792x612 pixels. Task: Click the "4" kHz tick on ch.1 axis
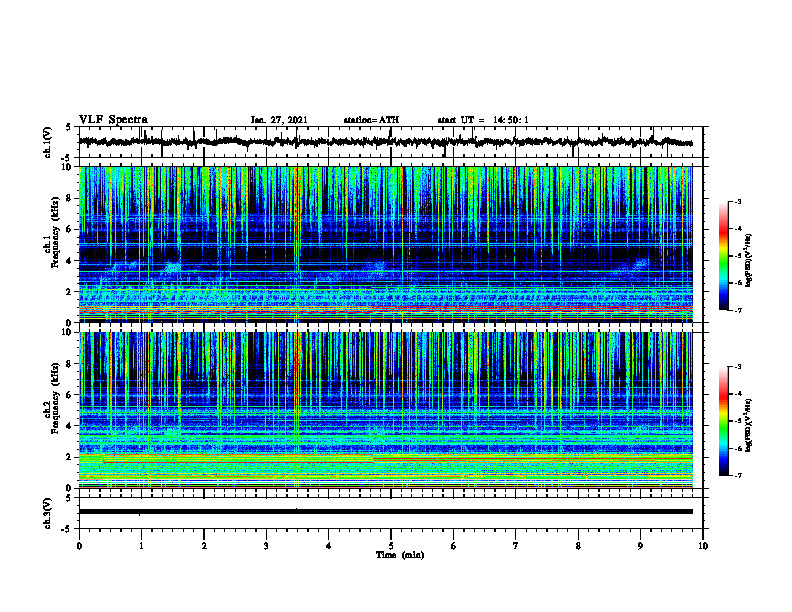point(70,261)
